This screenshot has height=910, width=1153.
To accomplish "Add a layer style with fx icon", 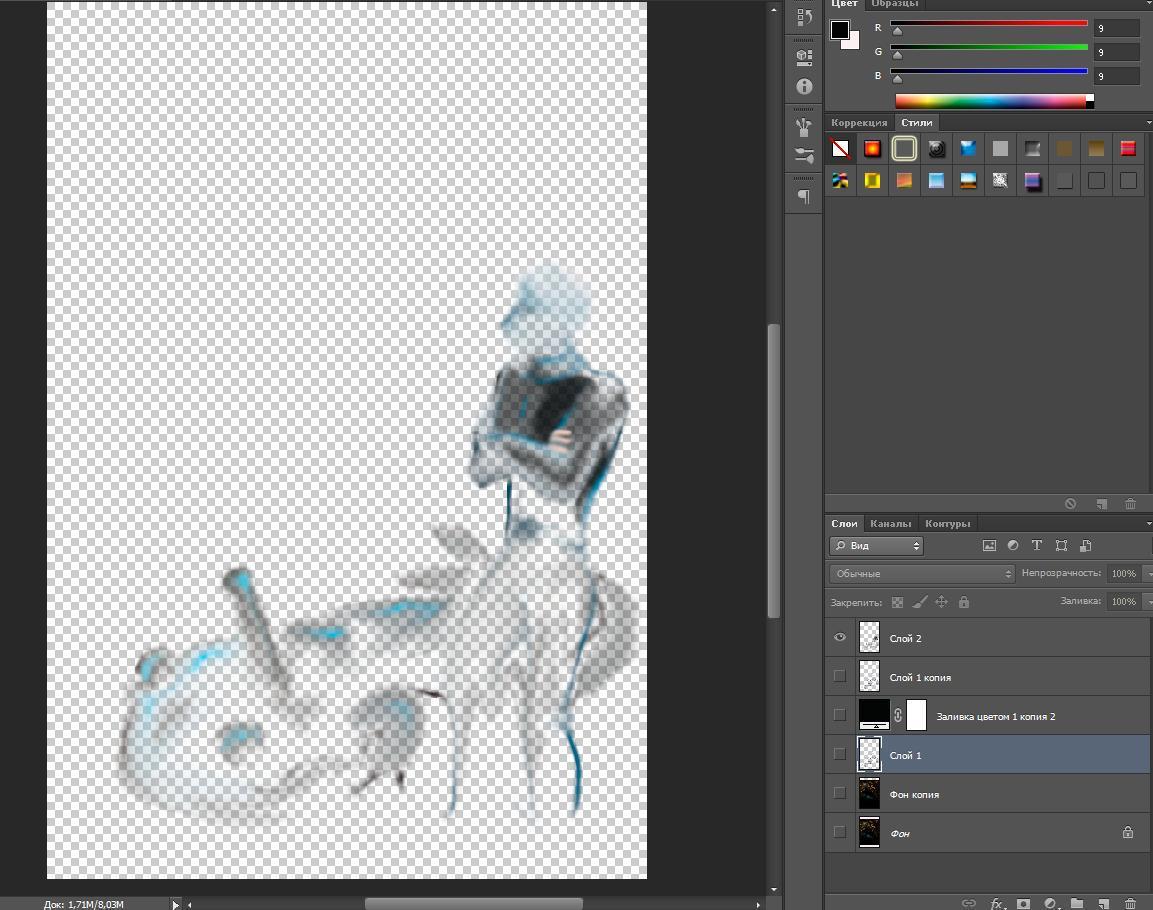I will (997, 903).
